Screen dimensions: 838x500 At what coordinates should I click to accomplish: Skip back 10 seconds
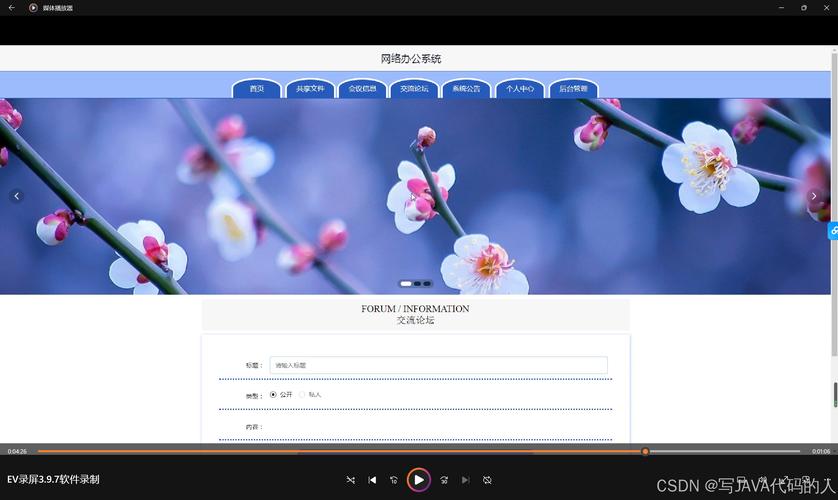(x=394, y=480)
